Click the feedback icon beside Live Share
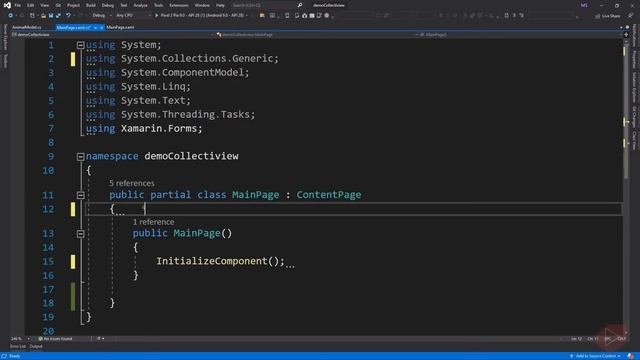 coord(631,16)
